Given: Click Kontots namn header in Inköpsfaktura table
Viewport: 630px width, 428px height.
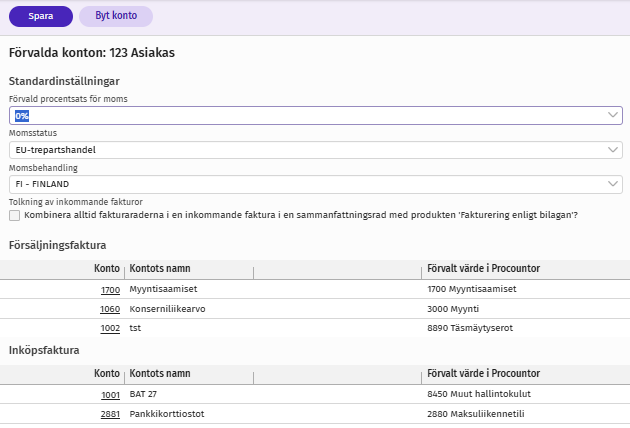Looking at the screenshot, I should 160,373.
